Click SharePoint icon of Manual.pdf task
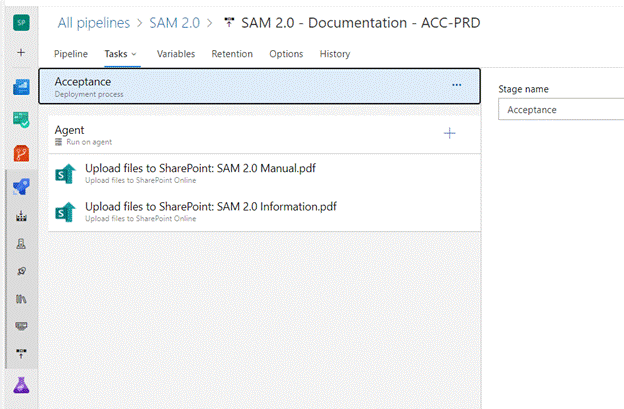This screenshot has width=624, height=409. point(65,174)
